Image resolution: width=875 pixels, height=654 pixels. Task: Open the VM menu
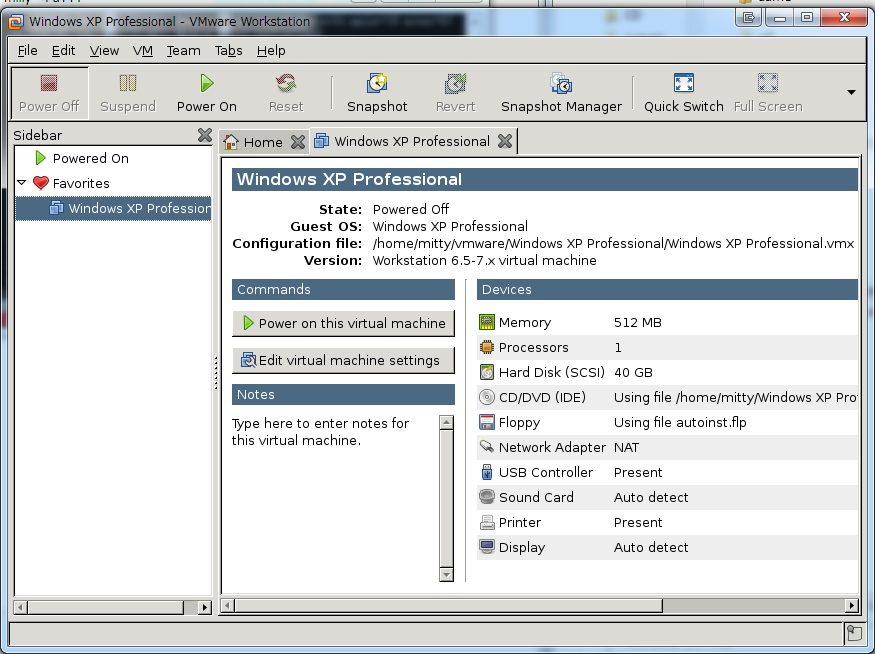tap(142, 51)
